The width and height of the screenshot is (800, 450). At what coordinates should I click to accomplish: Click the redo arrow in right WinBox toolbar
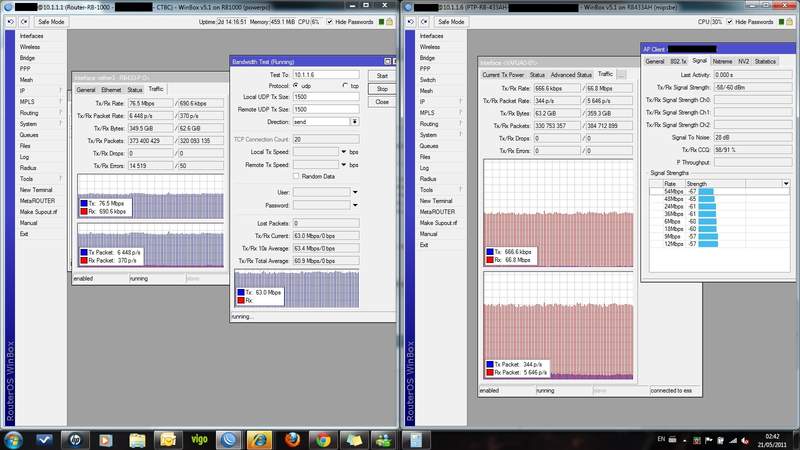coord(424,22)
